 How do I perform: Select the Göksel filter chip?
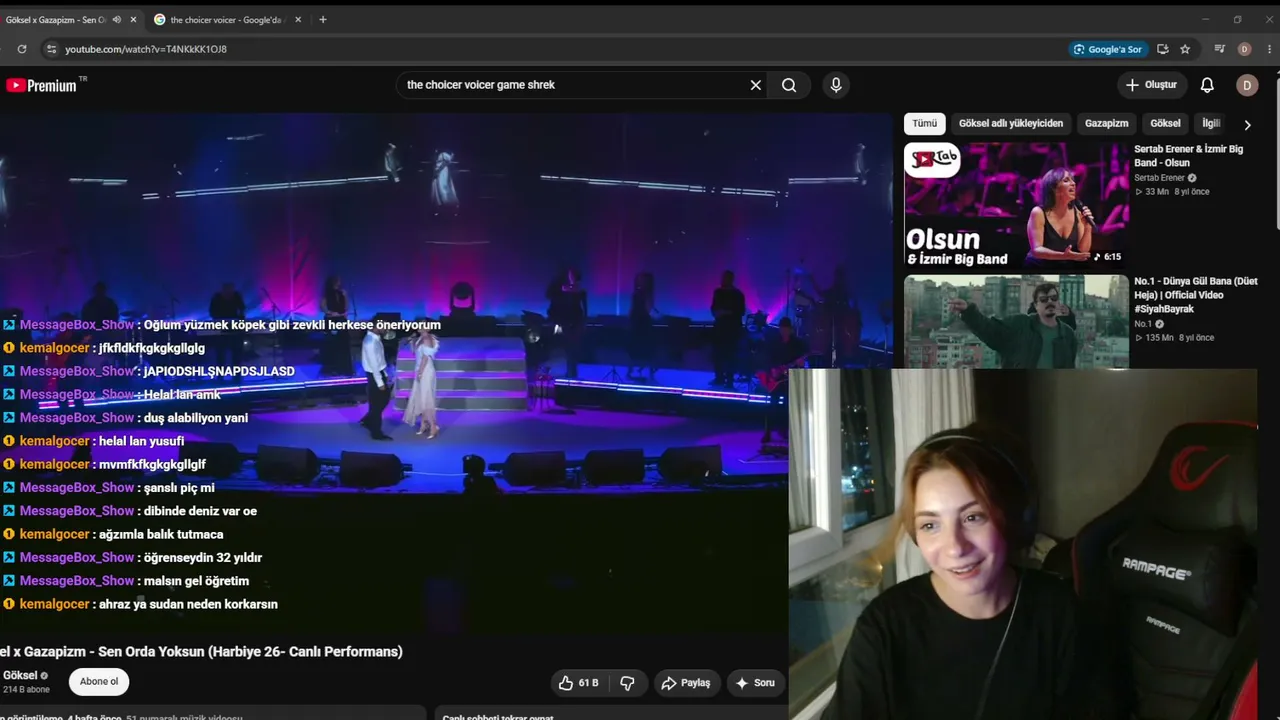(1165, 123)
